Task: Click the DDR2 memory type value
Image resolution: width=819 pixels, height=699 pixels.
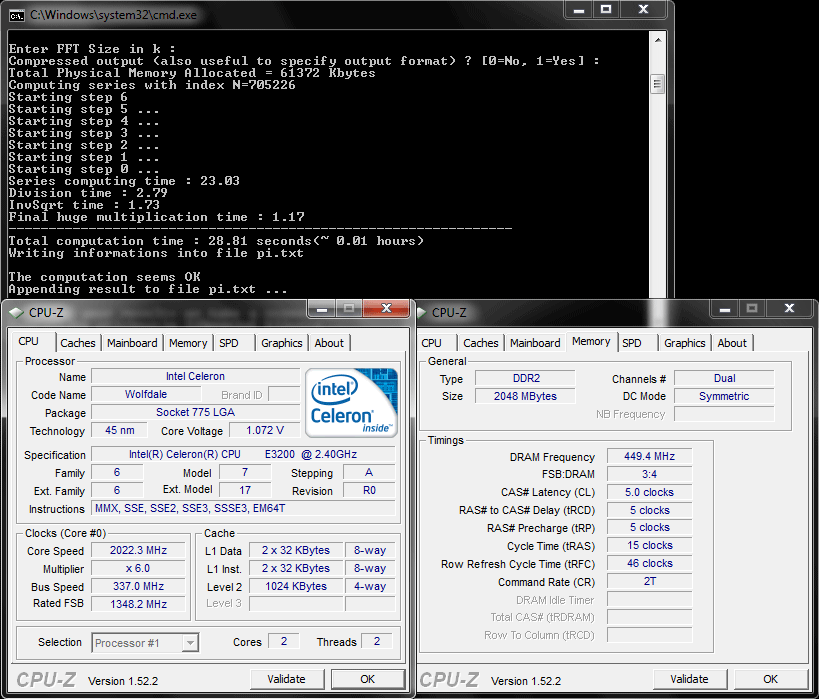Action: [x=525, y=378]
